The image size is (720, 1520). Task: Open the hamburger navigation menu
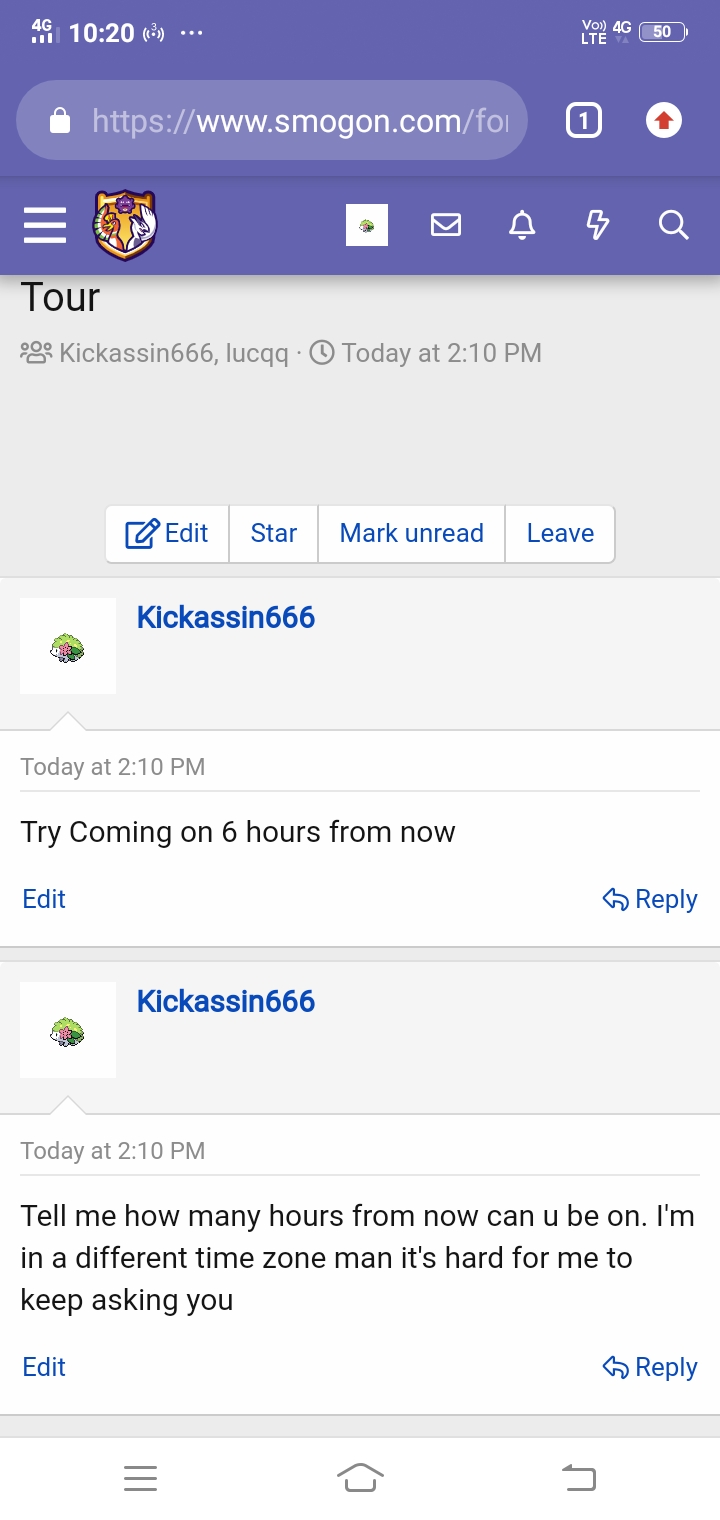[45, 226]
